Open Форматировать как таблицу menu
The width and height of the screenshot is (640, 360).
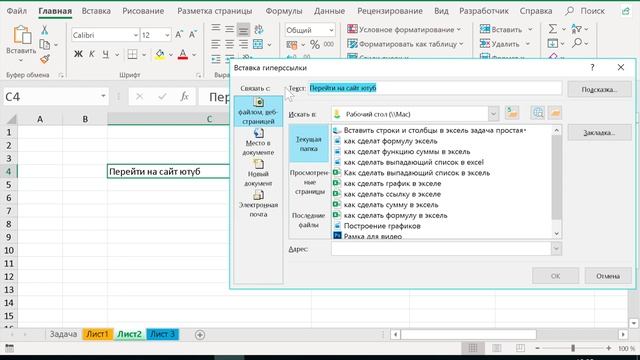405,44
